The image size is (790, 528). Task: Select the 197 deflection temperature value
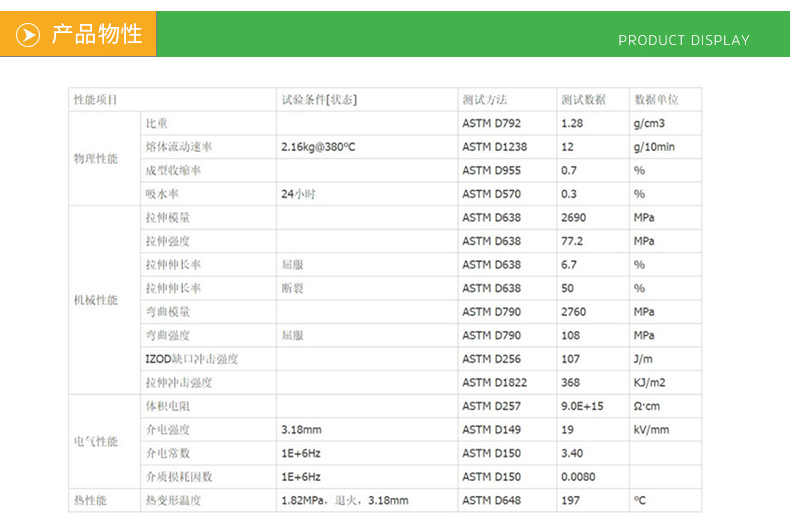570,500
